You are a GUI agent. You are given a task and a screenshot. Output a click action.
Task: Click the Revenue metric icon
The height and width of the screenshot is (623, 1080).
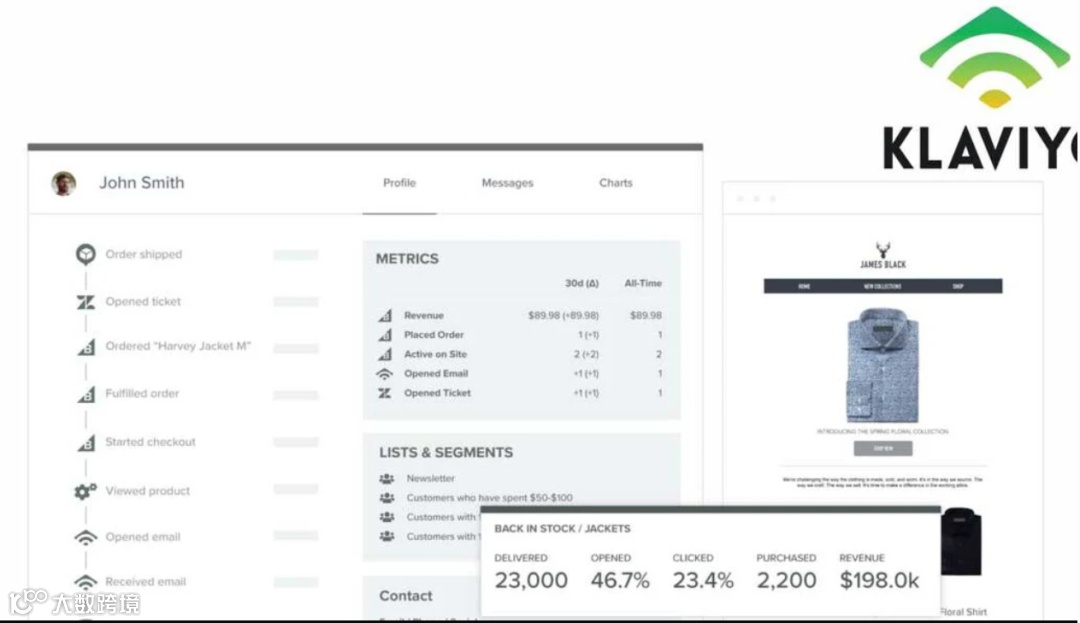click(385, 315)
